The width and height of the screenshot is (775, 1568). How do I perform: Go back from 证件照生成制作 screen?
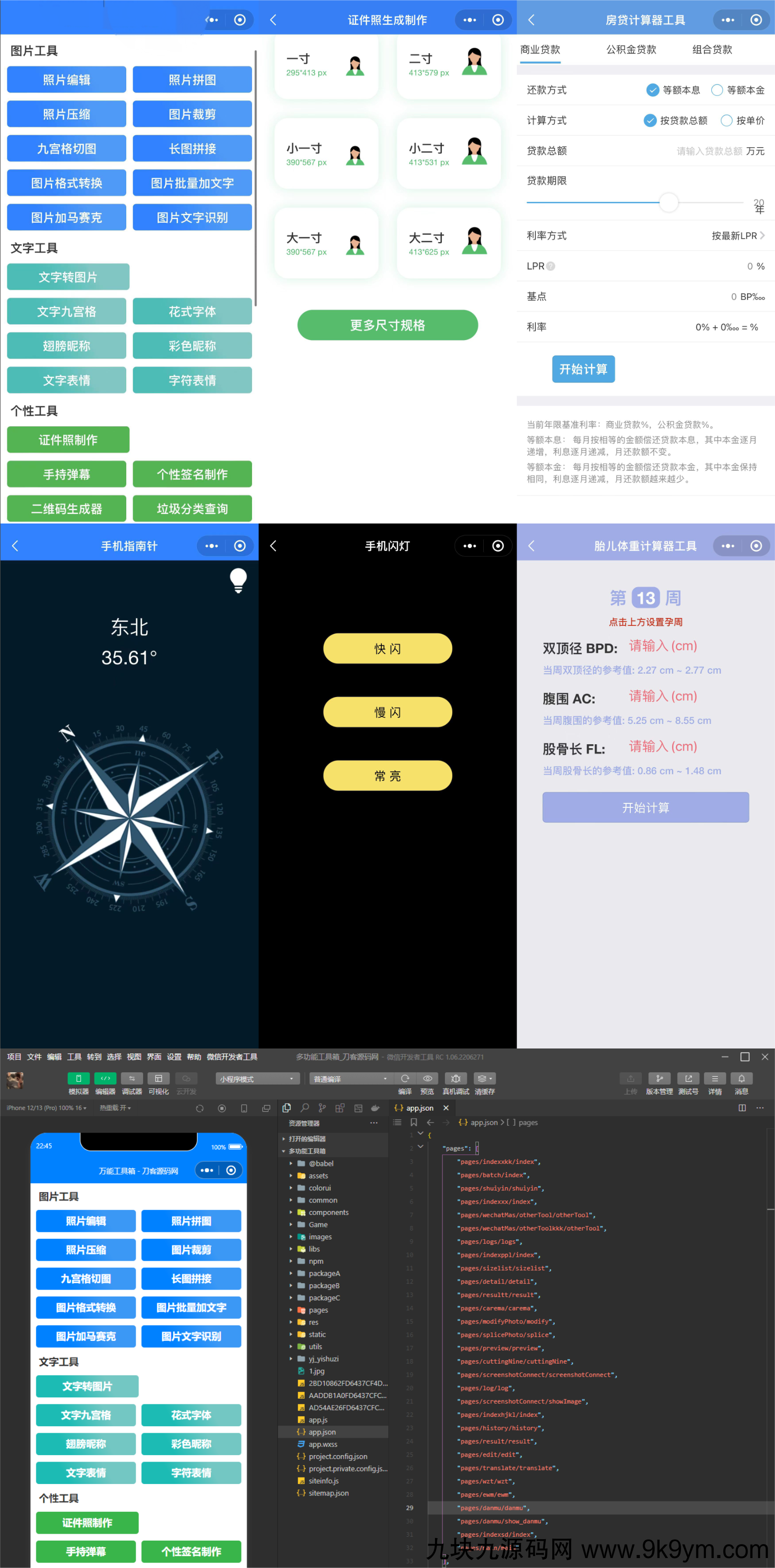click(x=273, y=20)
